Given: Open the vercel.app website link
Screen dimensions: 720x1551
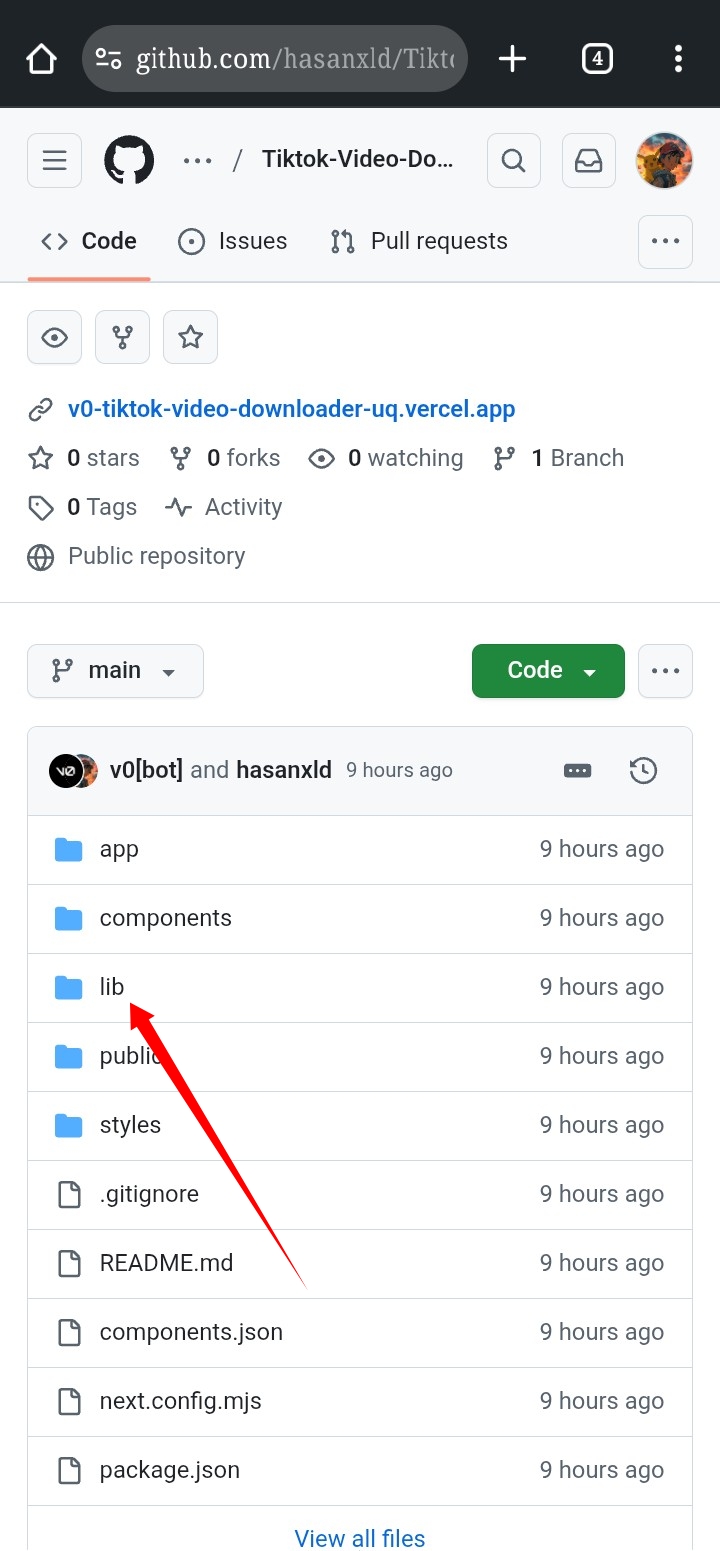Looking at the screenshot, I should [x=291, y=408].
